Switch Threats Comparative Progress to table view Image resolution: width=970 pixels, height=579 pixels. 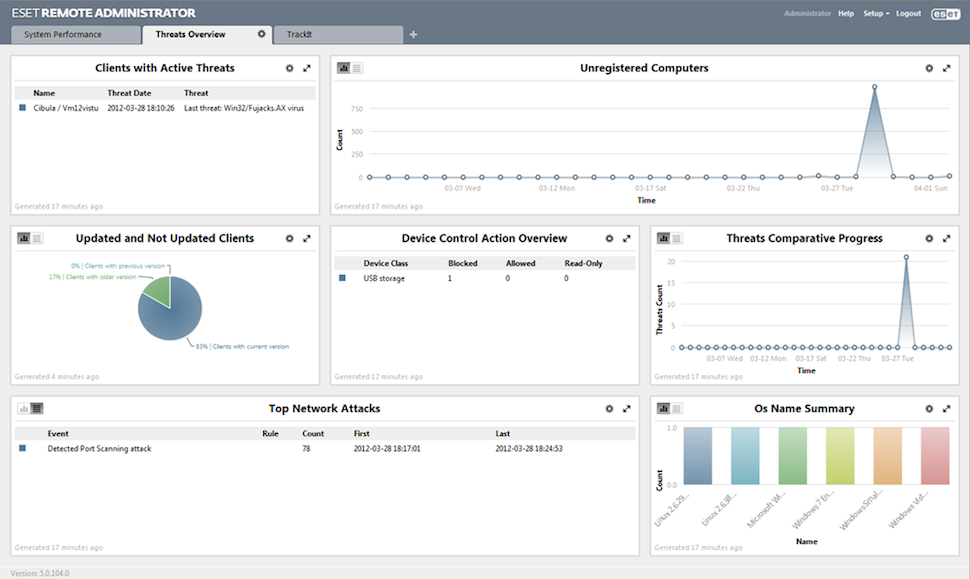677,238
